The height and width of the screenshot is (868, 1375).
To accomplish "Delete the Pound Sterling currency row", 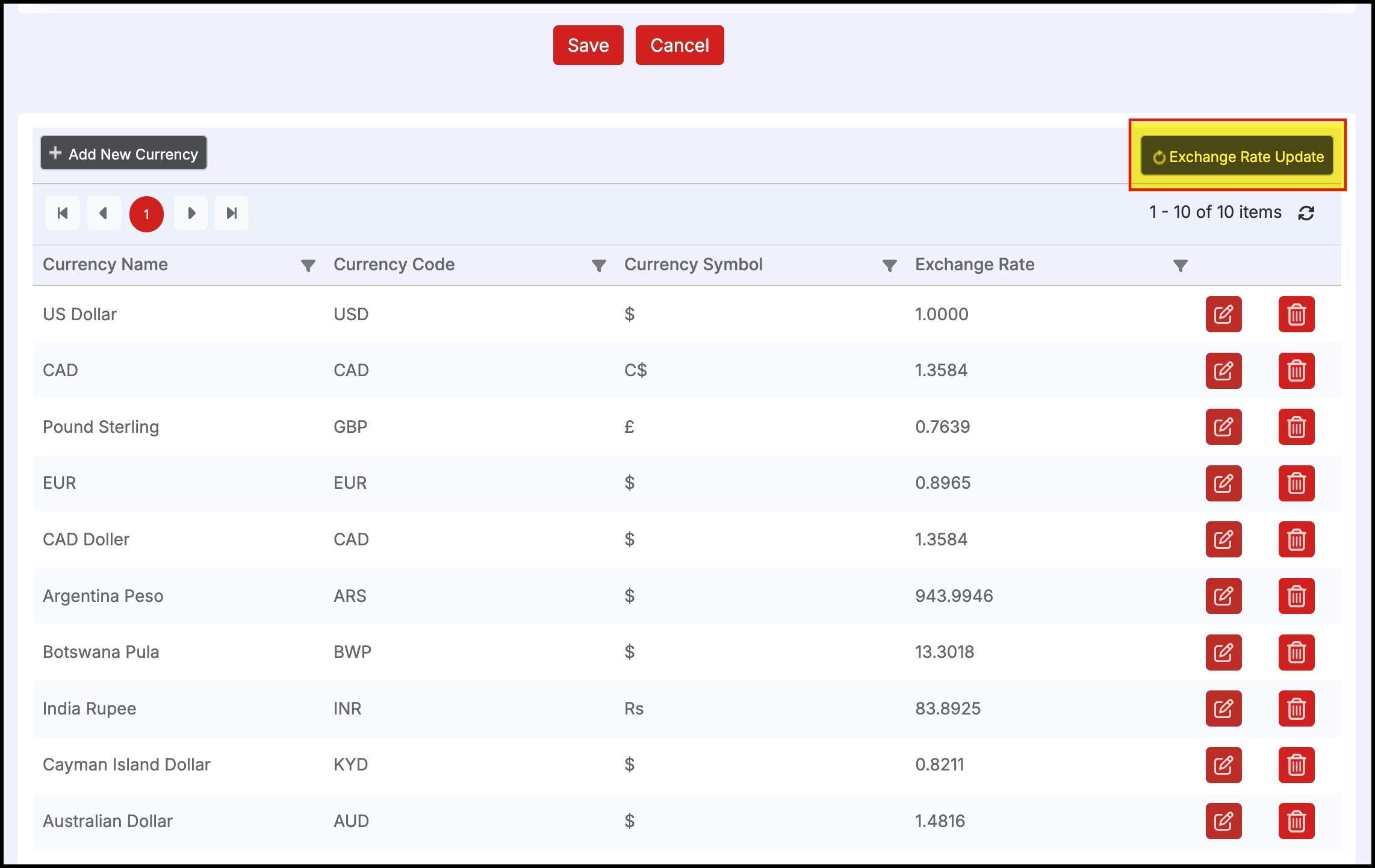I will click(1296, 427).
